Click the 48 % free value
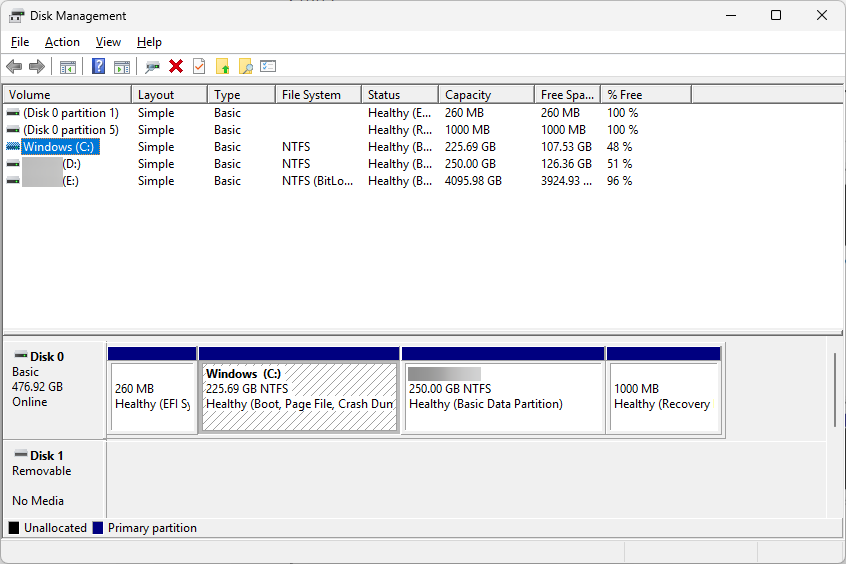This screenshot has width=846, height=564. pos(619,147)
